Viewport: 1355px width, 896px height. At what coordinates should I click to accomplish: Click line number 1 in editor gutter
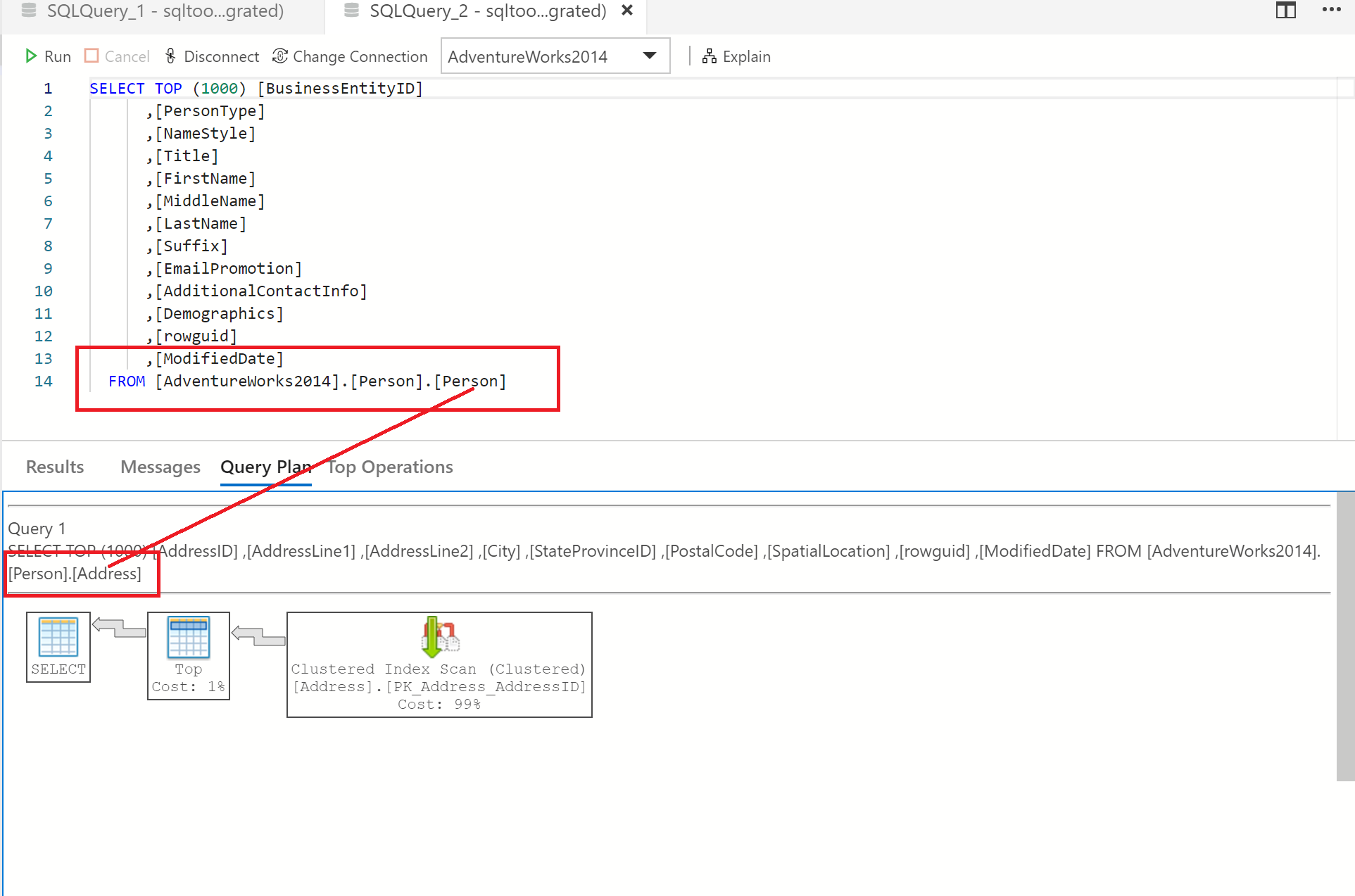pyautogui.click(x=48, y=88)
